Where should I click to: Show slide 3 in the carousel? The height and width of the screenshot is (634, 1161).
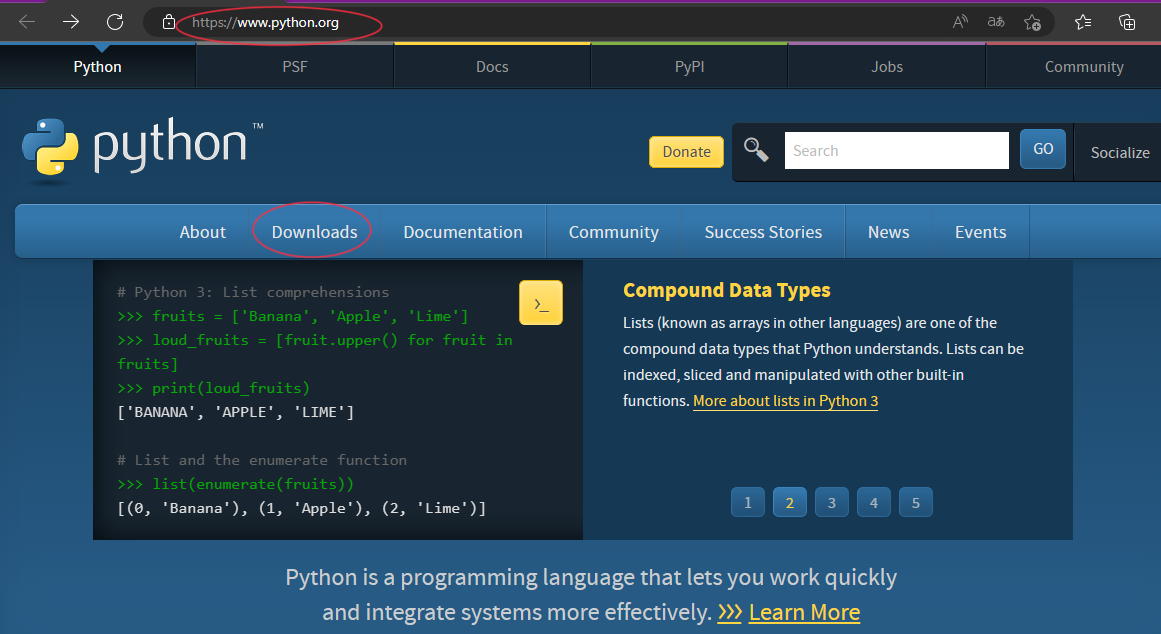pos(832,502)
